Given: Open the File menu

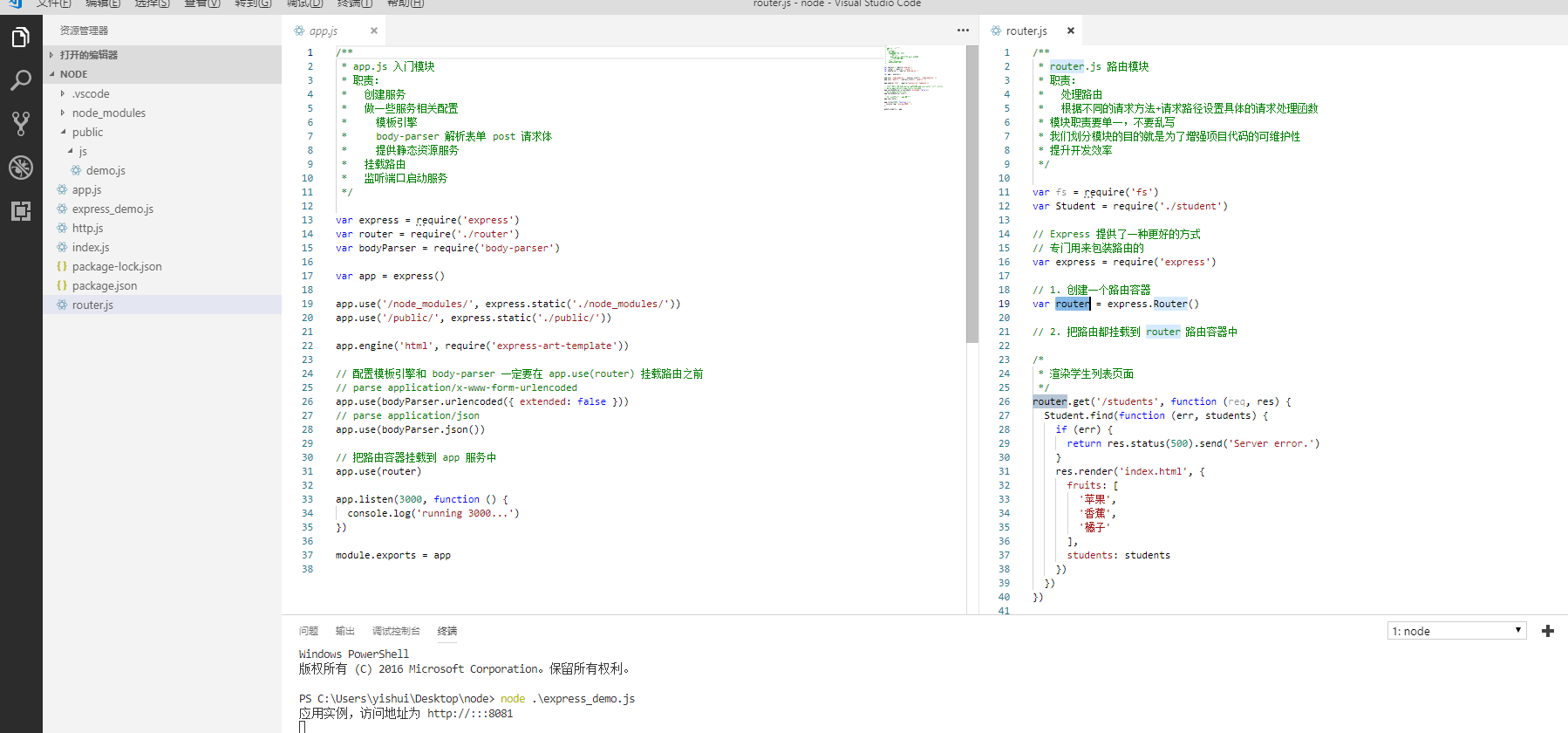Looking at the screenshot, I should (53, 3).
